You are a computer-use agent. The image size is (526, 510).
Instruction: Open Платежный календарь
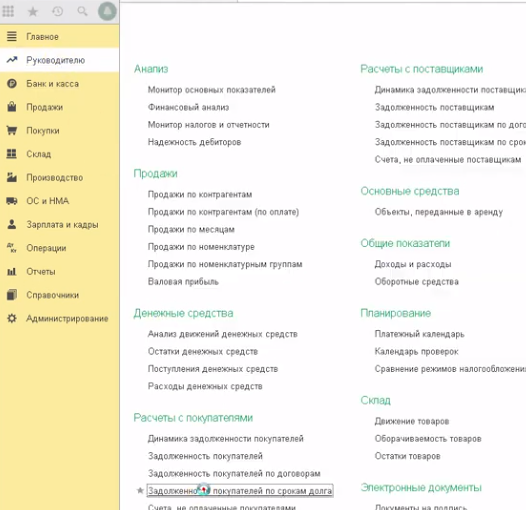(419, 334)
